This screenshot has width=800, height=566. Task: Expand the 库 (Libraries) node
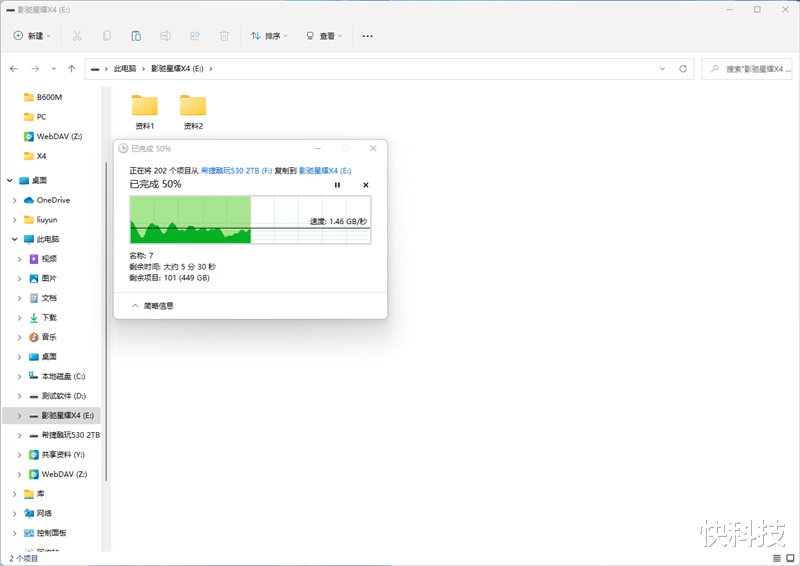[x=15, y=494]
